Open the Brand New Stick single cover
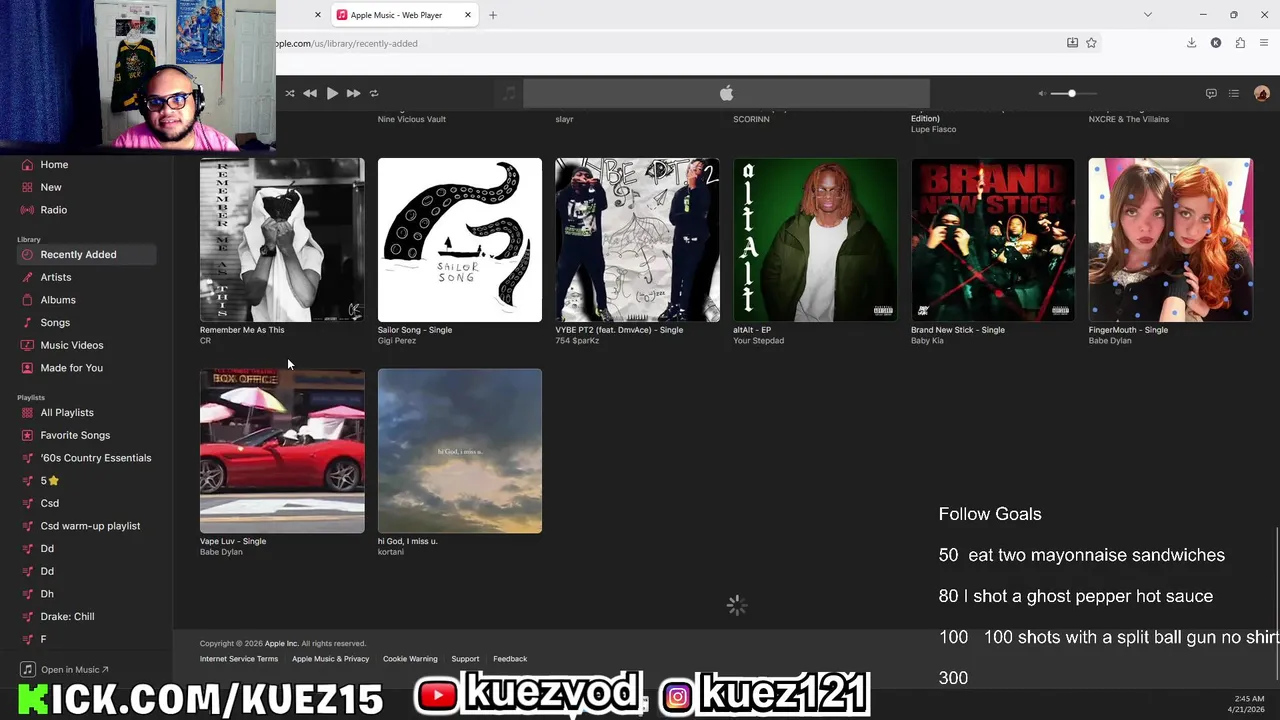Screen dimensions: 1280x720 993,240
